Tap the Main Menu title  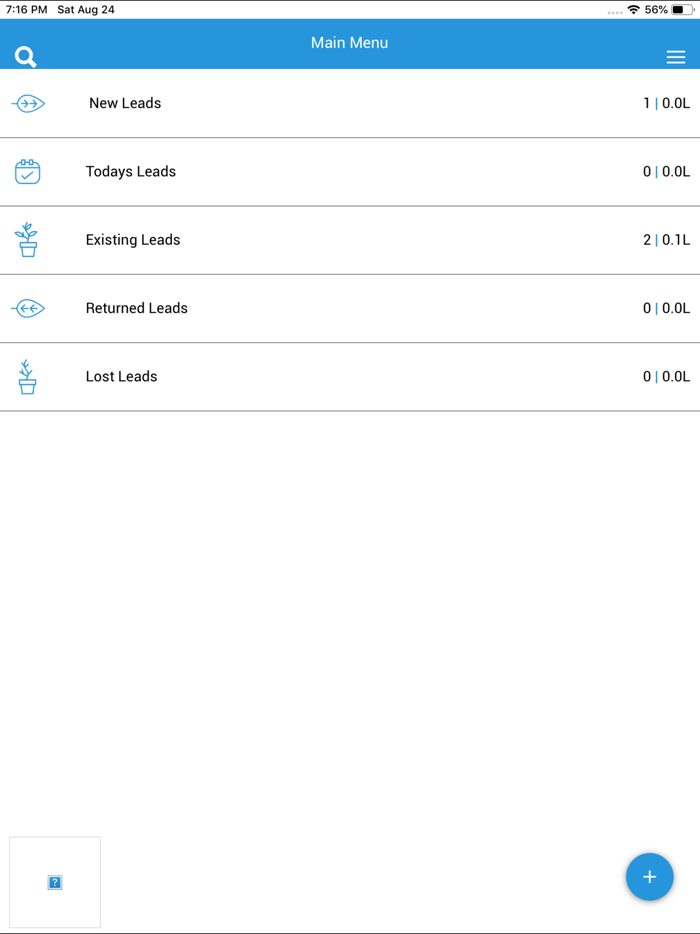349,43
